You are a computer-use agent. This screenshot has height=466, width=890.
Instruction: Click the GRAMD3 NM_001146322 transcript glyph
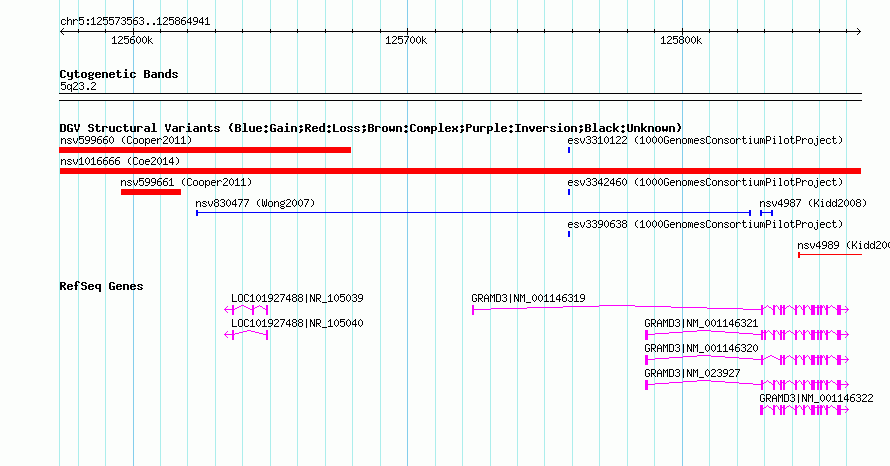click(805, 409)
